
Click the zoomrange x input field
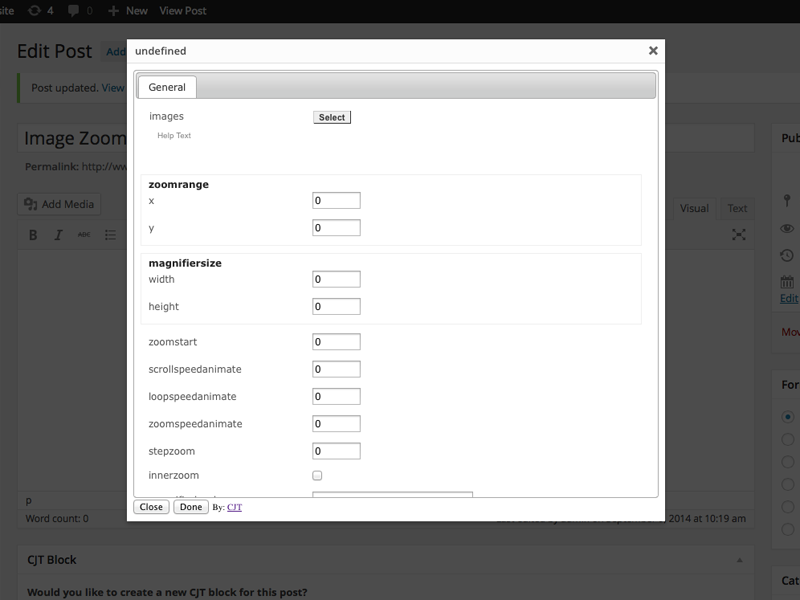336,201
